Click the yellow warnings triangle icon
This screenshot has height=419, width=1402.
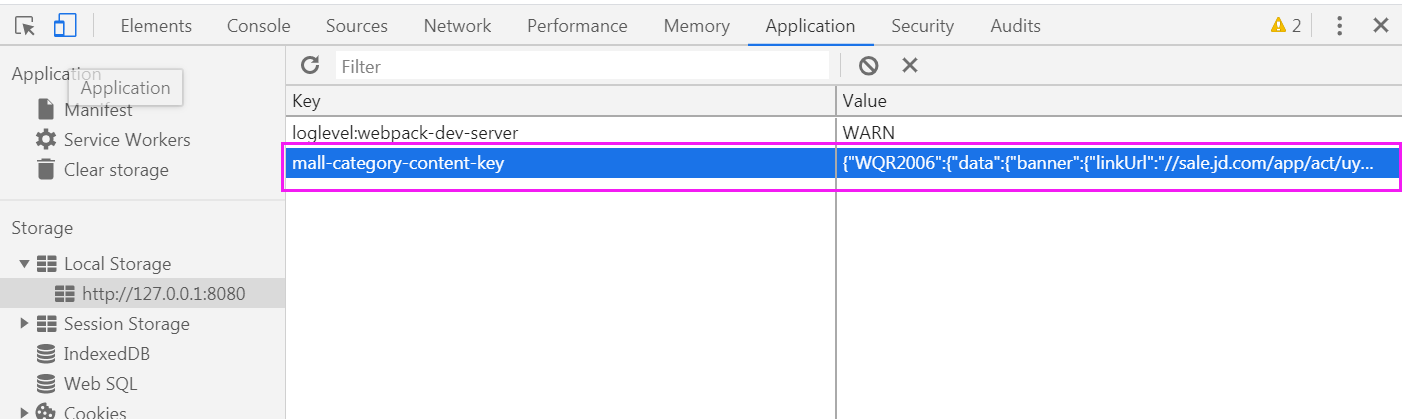[1278, 26]
